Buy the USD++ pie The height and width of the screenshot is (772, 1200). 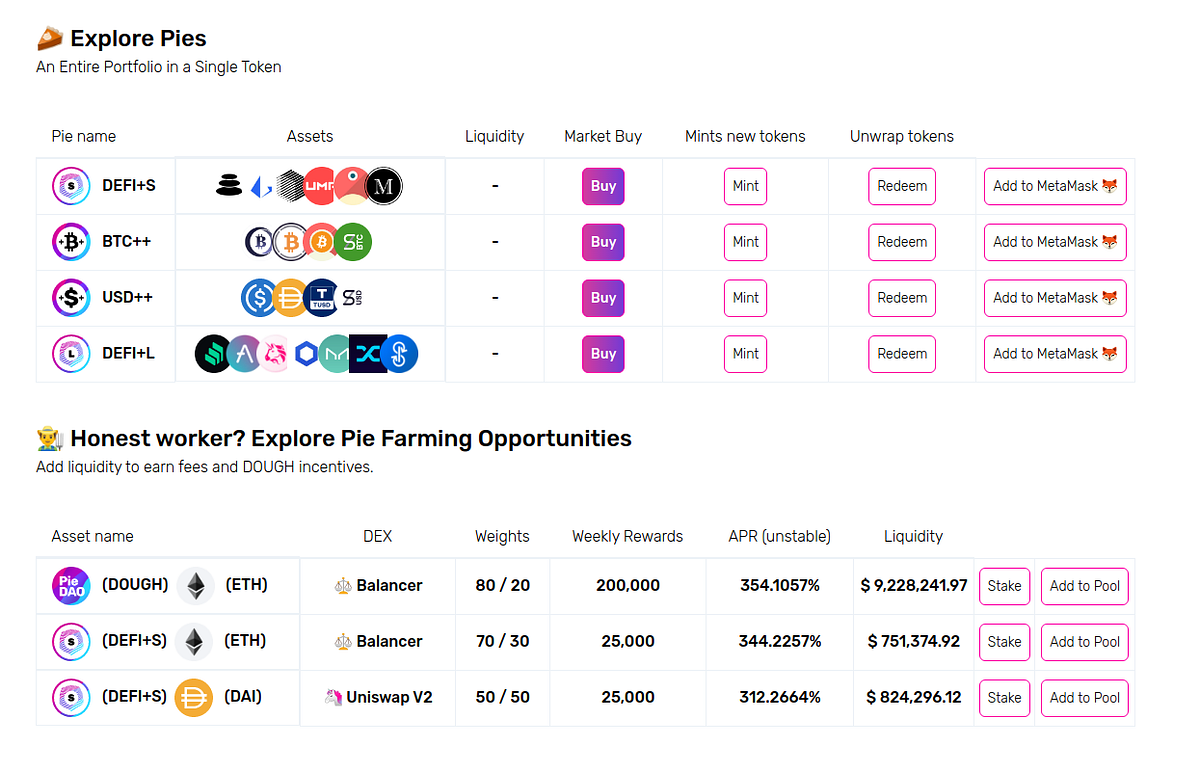(603, 298)
